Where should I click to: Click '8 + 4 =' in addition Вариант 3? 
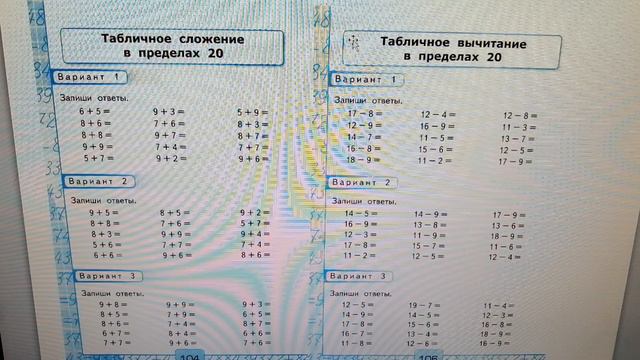pos(182,334)
